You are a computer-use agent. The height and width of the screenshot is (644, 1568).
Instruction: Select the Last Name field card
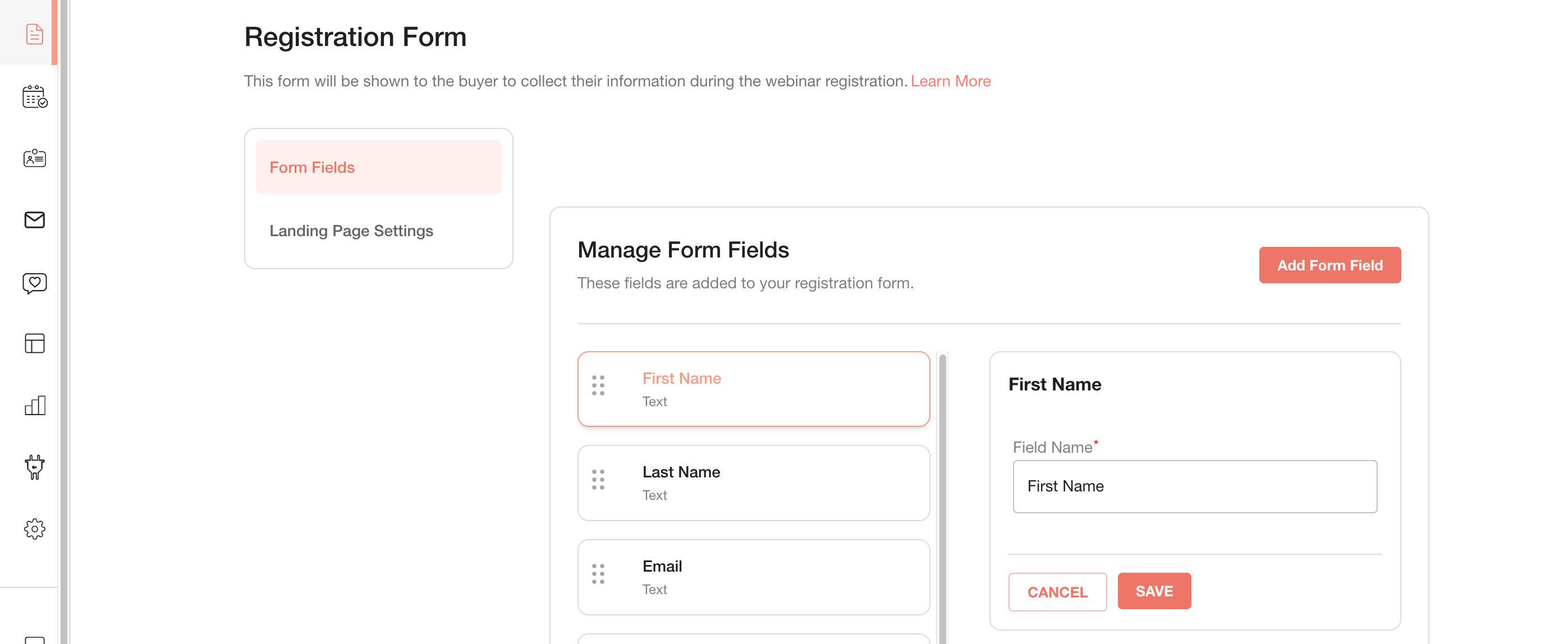pyautogui.click(x=754, y=482)
